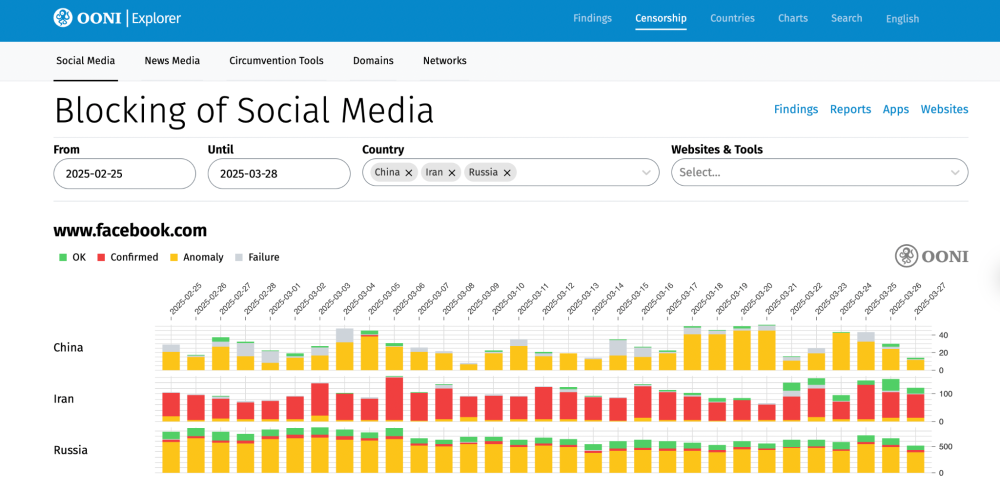Viewport: 1000px width, 485px height.
Task: Click Iran's bar for 2025-03-05
Action: 394,398
